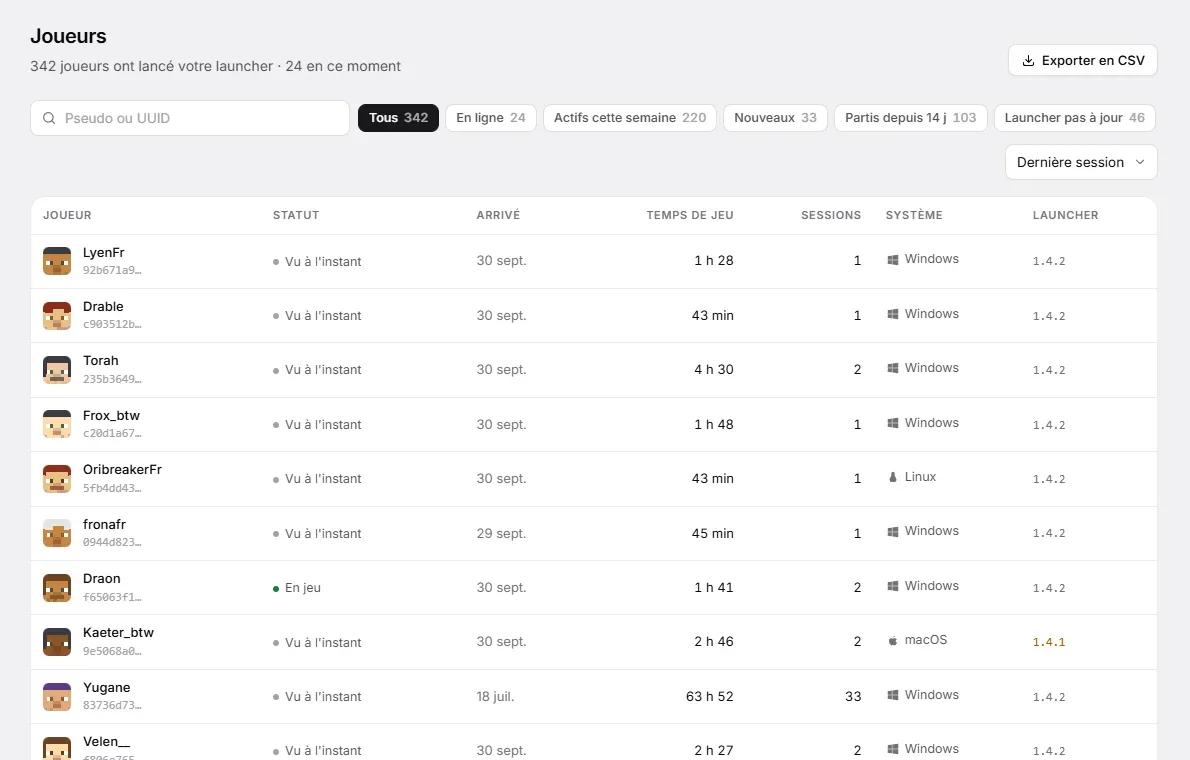Click the LAUNCHER column header
Screen dimensions: 1190x760
click(1066, 216)
